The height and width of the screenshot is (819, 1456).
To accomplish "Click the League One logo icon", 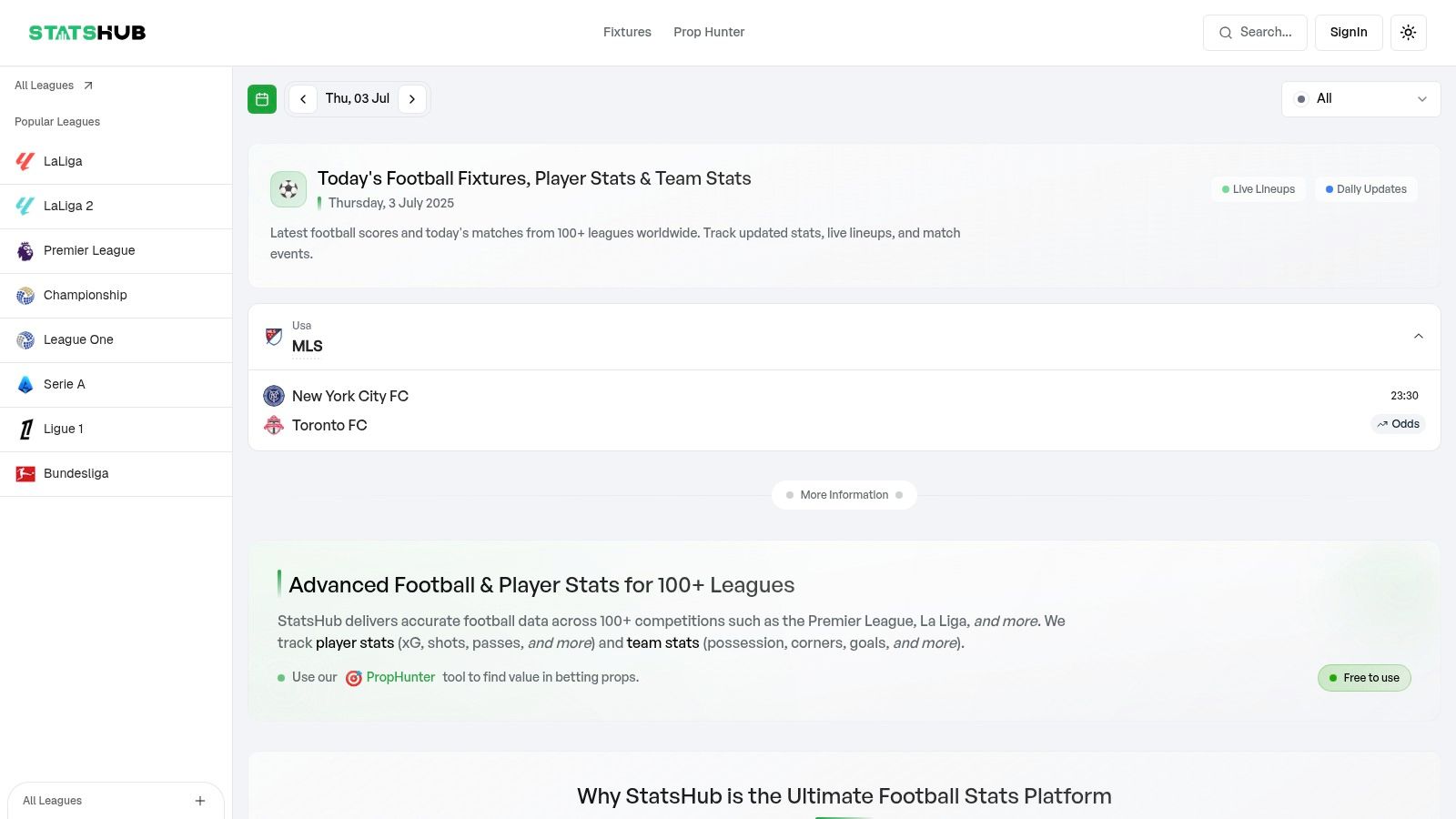I will point(25,339).
